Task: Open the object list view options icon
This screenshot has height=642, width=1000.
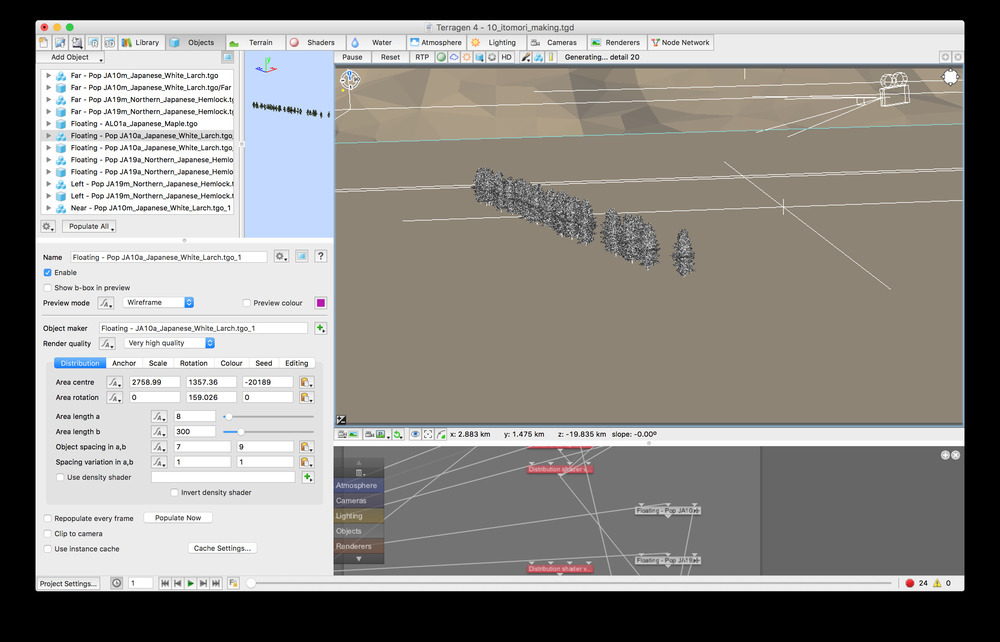Action: 228,57
